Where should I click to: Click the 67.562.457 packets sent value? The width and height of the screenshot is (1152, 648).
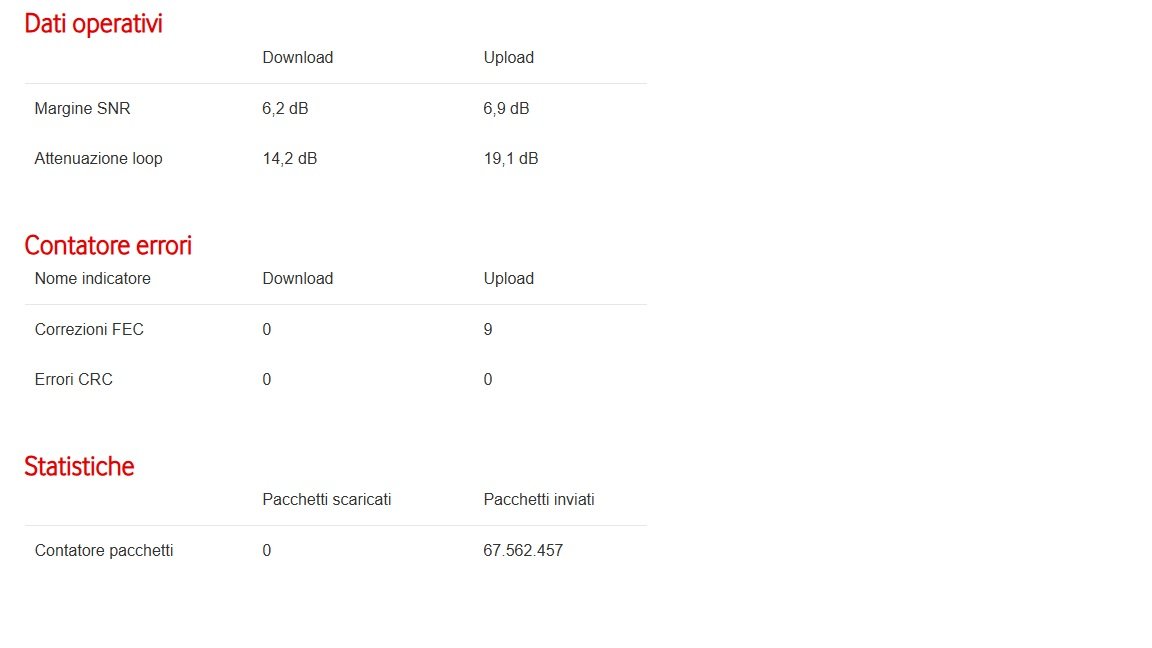click(523, 551)
